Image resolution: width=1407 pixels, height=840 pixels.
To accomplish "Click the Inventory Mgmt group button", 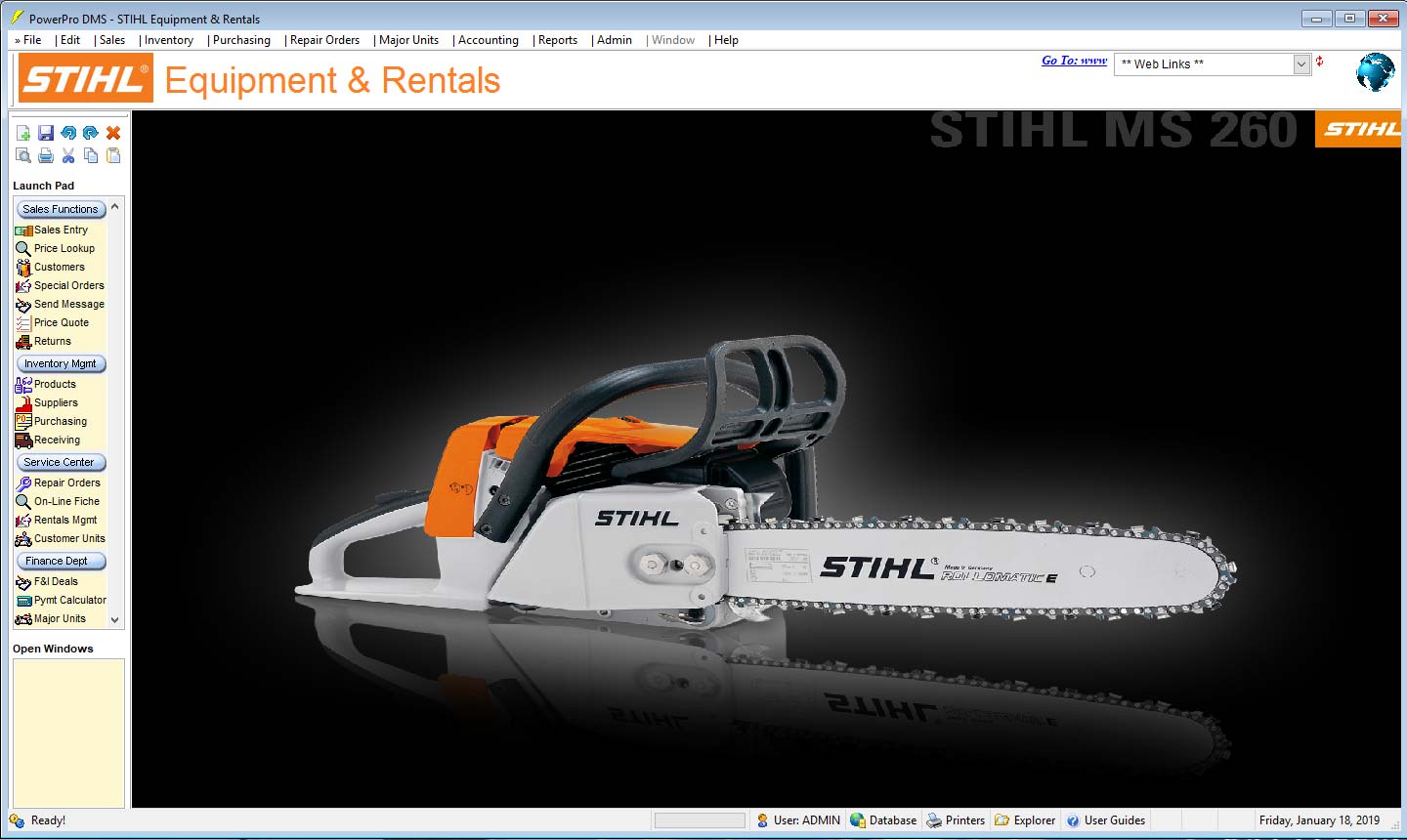I will 61,363.
